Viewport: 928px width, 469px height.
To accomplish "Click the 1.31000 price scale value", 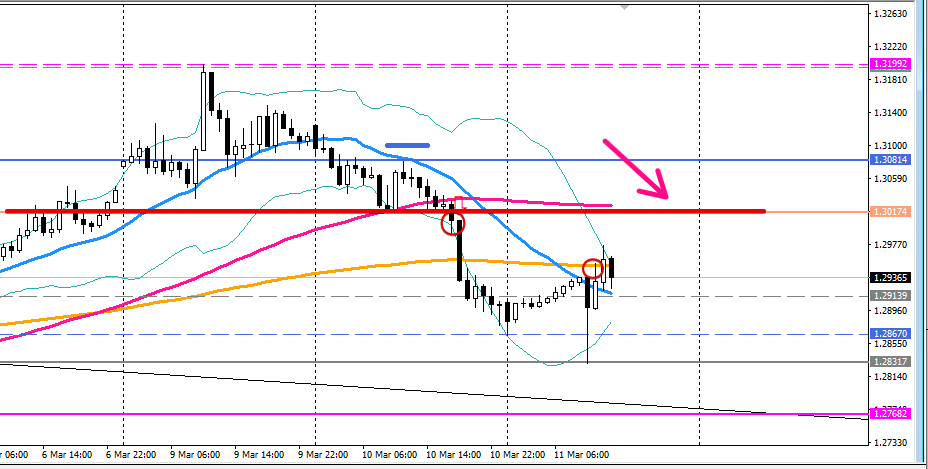I will tap(891, 146).
